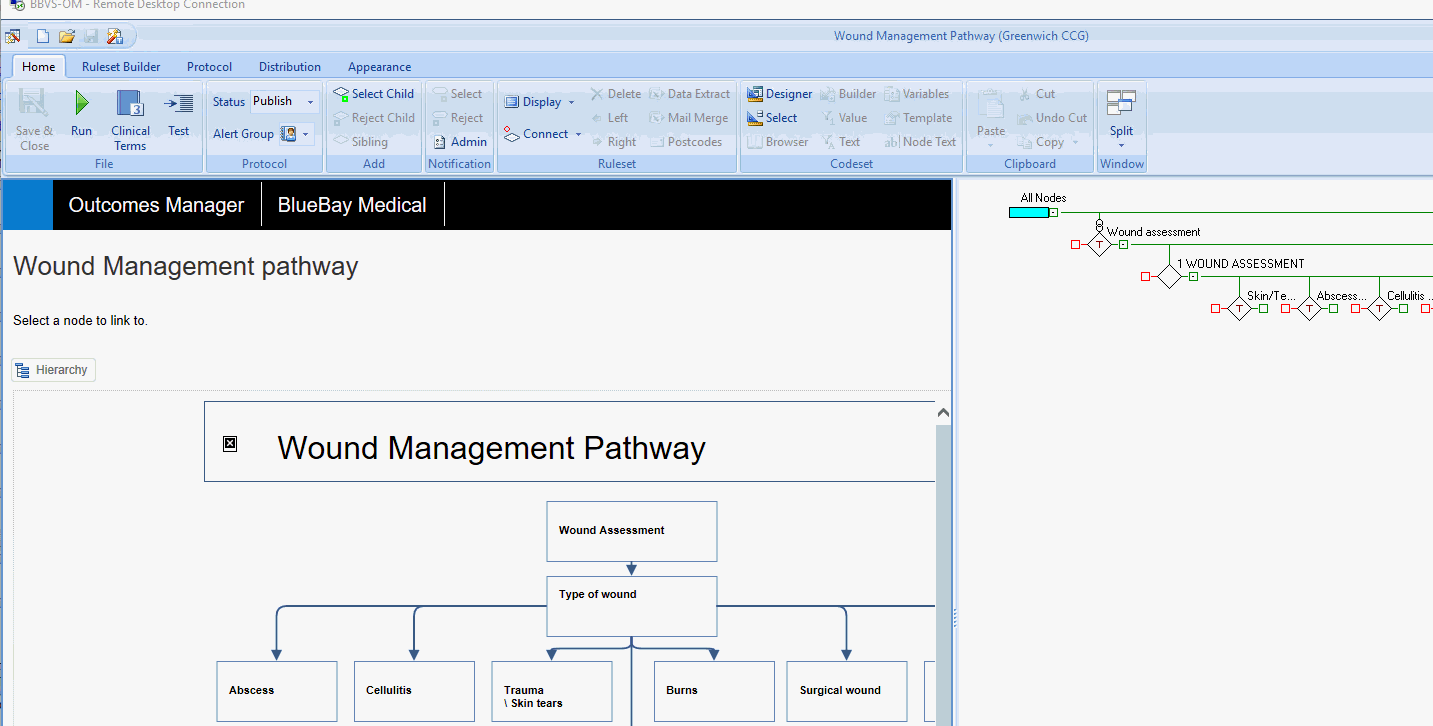Open Clinical Terms tool
This screenshot has width=1433, height=726.
click(130, 104)
